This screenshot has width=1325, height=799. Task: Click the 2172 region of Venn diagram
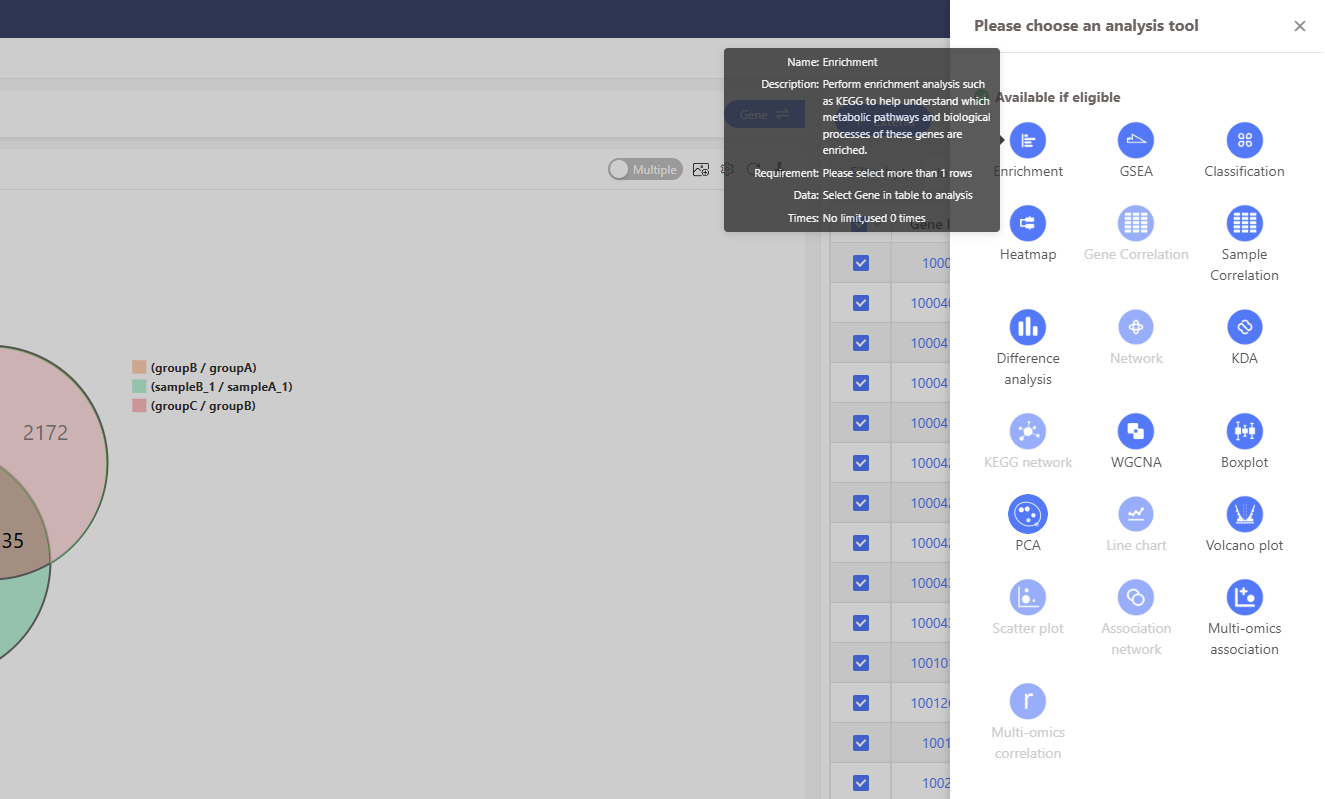click(46, 433)
